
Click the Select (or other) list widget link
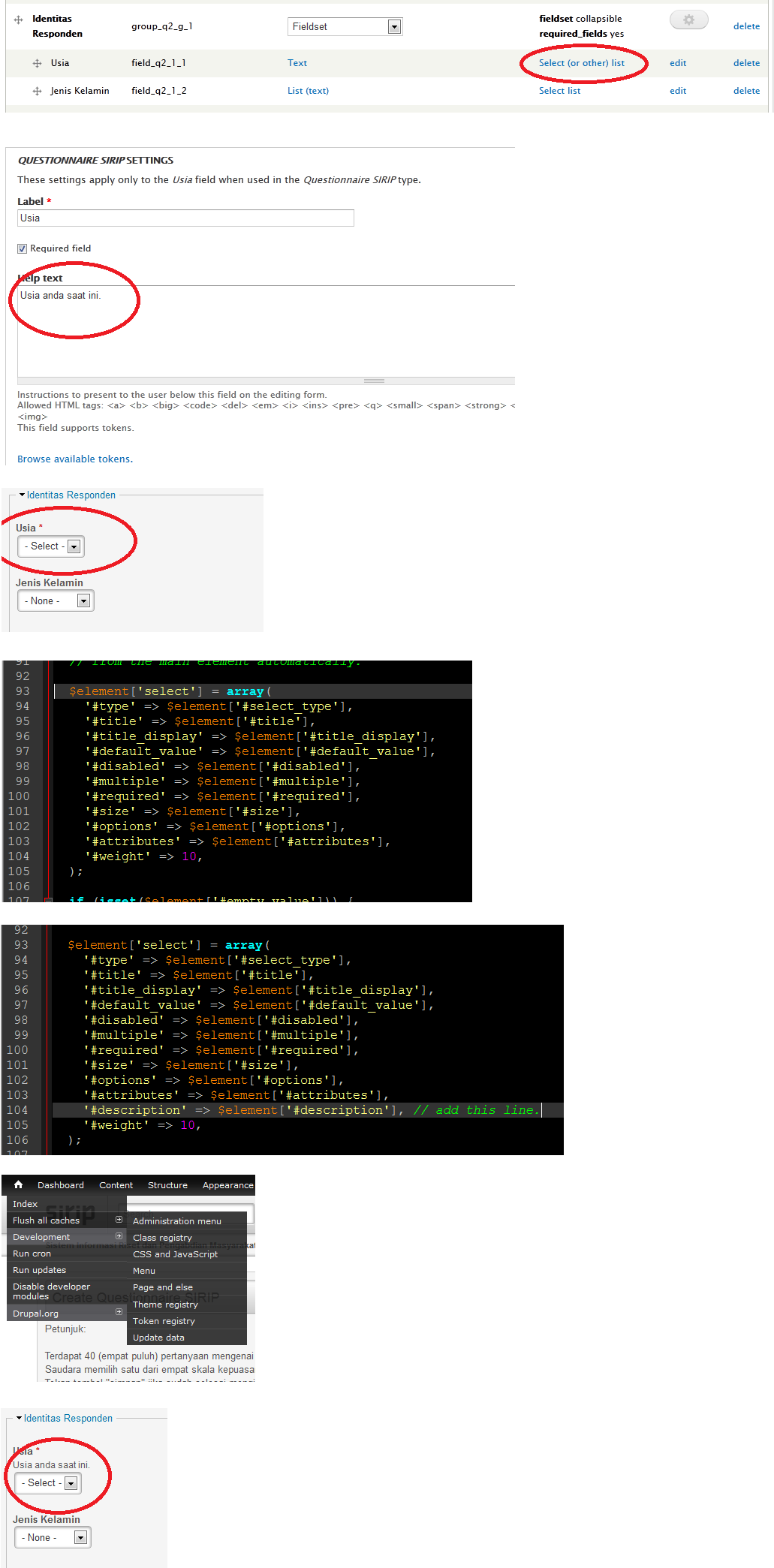[582, 63]
